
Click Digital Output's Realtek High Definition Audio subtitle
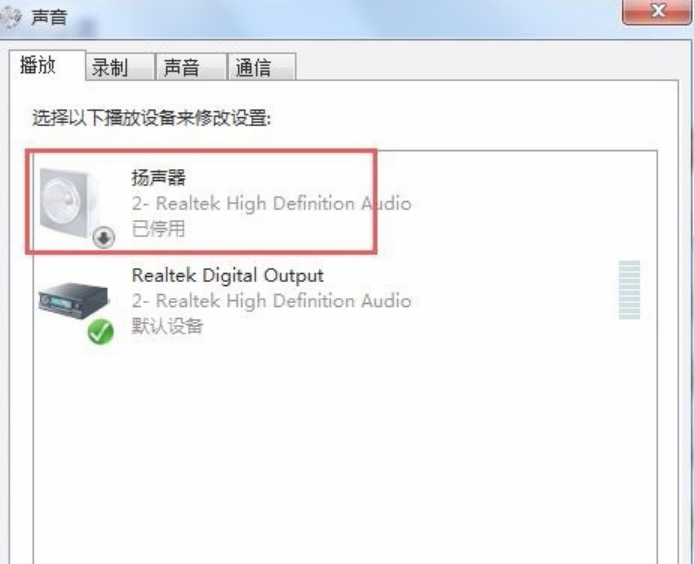[272, 301]
